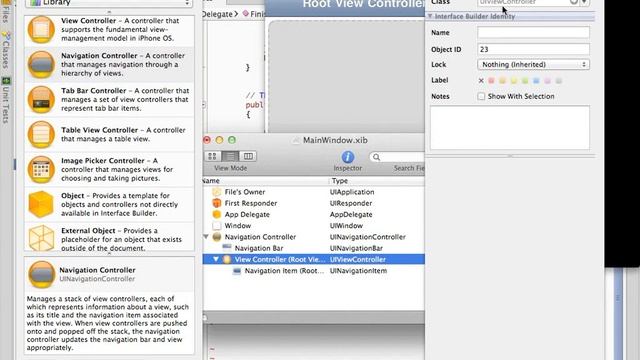Screen dimensions: 640x360
Task: Open the Files side tab
Action: point(6,12)
